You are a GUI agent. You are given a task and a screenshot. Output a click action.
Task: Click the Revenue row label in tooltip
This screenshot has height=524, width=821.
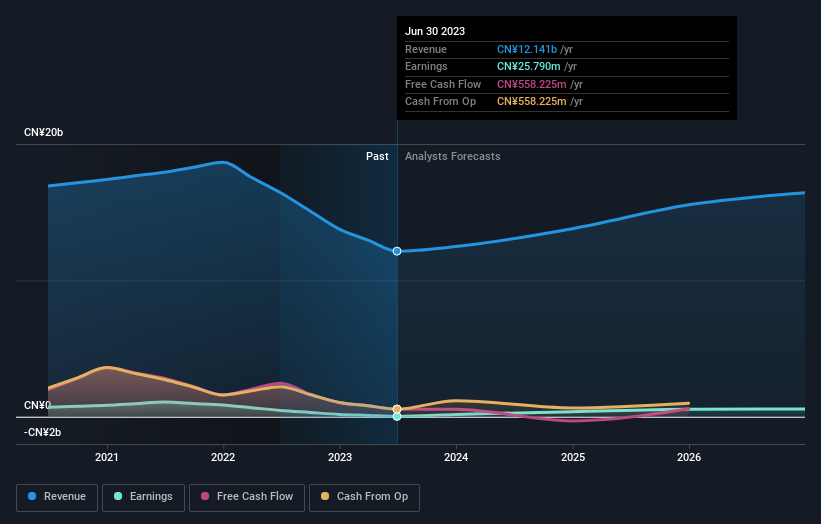[x=426, y=49]
